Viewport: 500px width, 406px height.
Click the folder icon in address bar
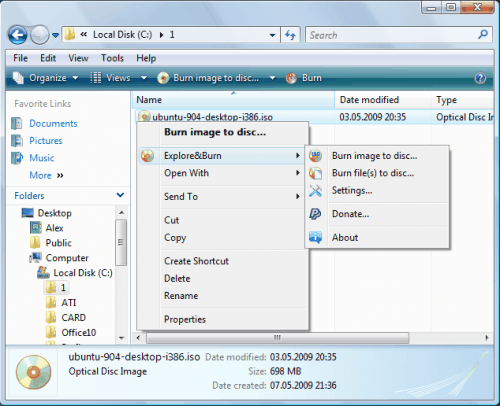tap(70, 34)
